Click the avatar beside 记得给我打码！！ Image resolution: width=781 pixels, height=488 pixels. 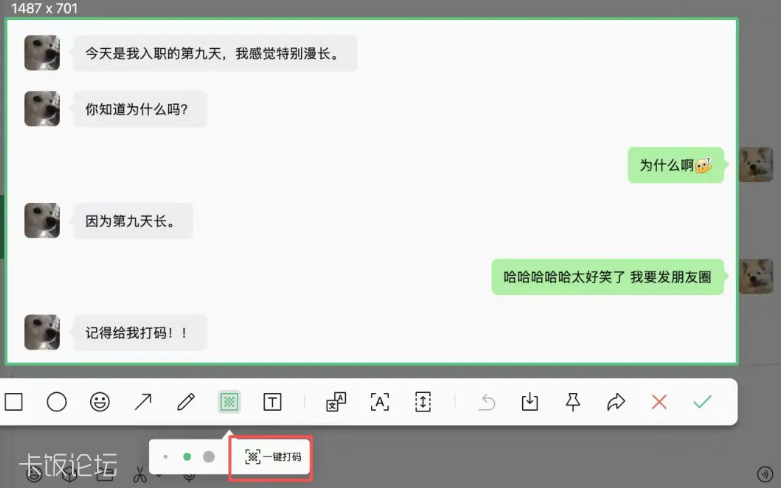[42, 332]
